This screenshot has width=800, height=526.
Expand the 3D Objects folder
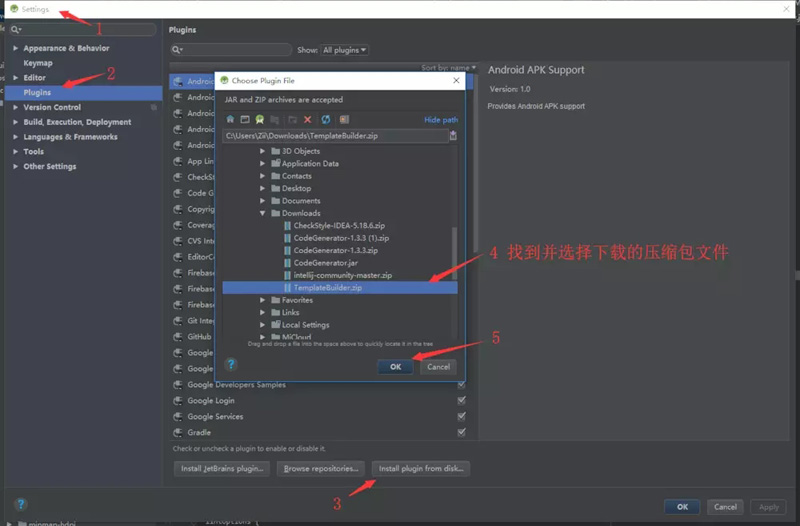(x=262, y=151)
